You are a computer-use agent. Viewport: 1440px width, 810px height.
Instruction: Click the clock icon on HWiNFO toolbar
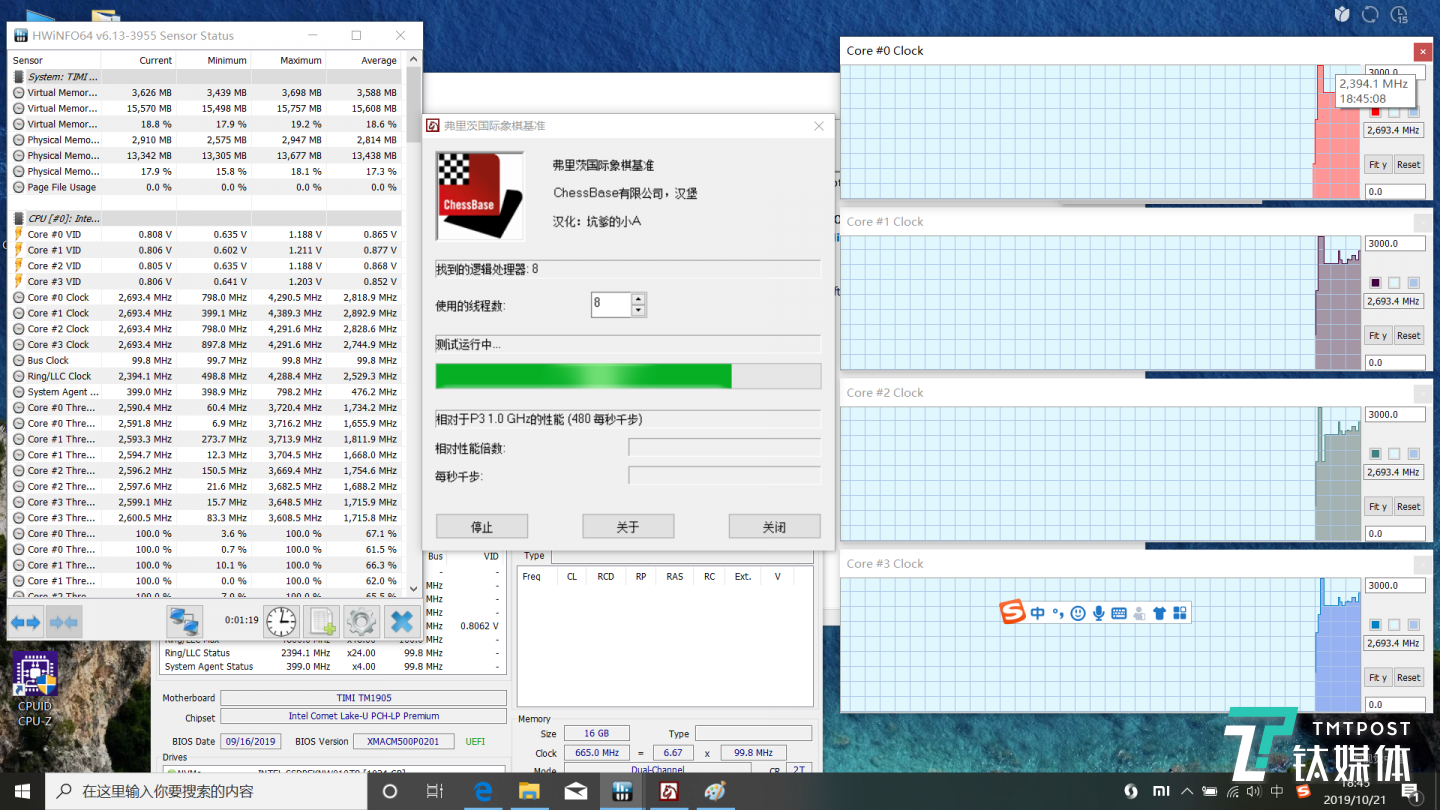(x=280, y=621)
